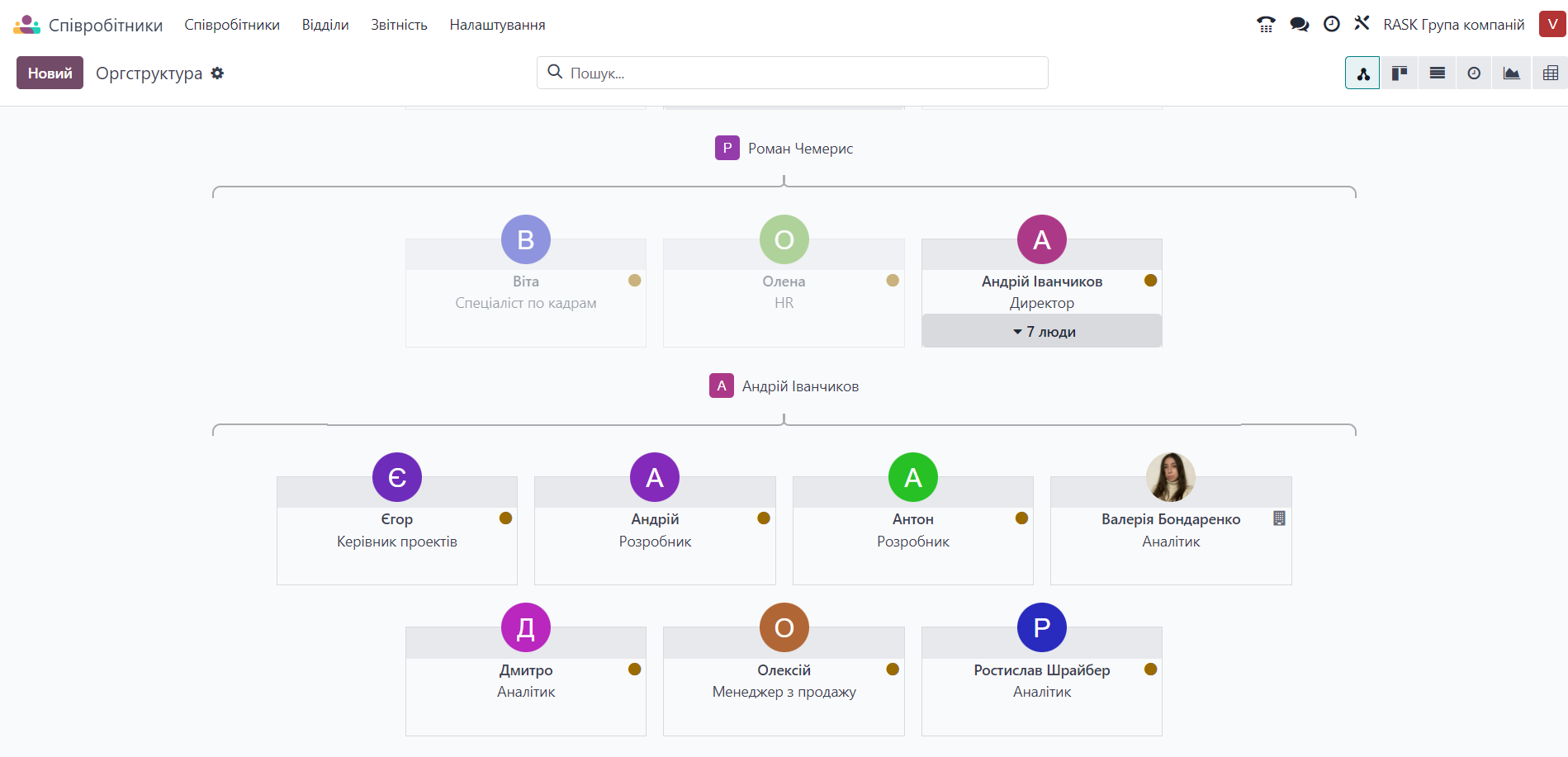Open the user menu with V avatar
The image size is (1568, 757).
click(x=1551, y=25)
